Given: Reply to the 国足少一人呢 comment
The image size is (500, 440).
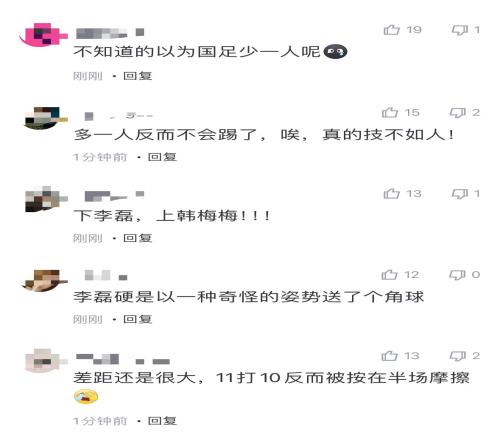Looking at the screenshot, I should (138, 76).
